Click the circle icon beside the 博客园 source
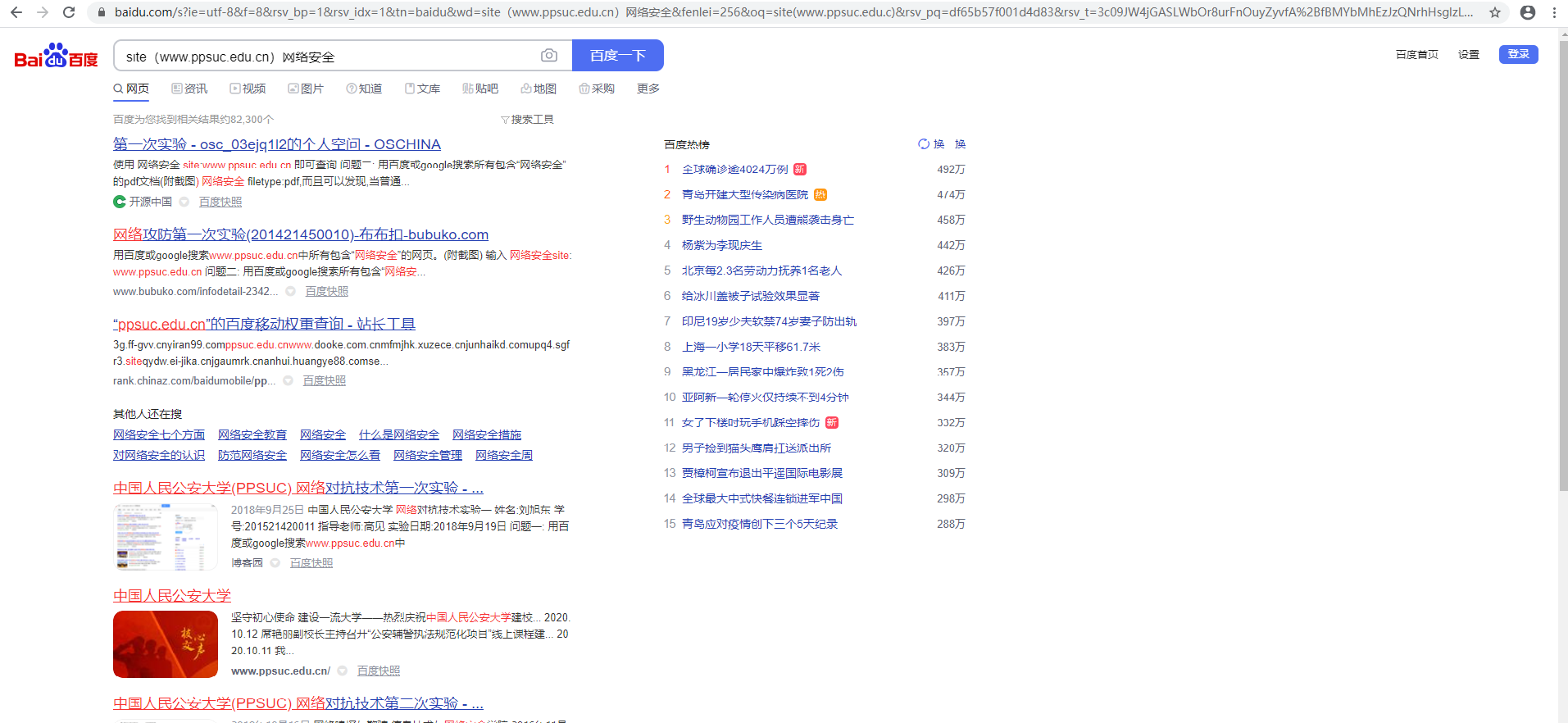1568x723 pixels. pos(275,563)
